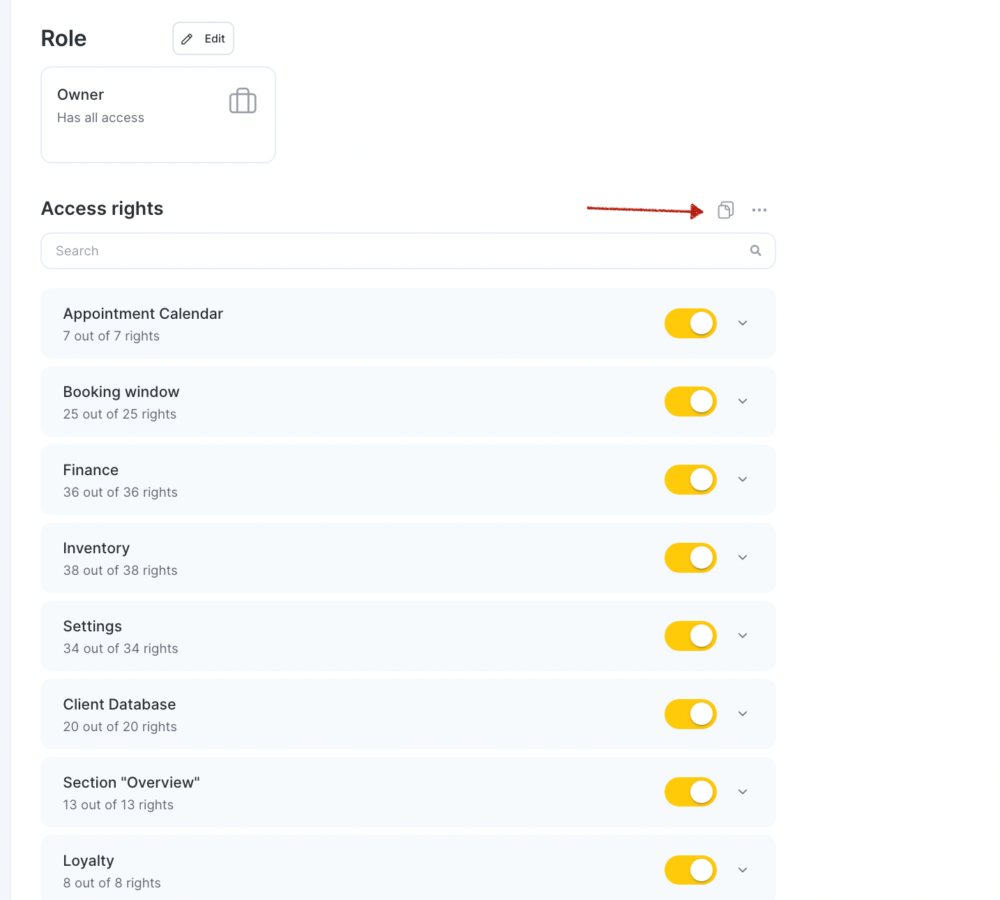Expand Section "Overview" rights
1000x900 pixels.
point(742,792)
